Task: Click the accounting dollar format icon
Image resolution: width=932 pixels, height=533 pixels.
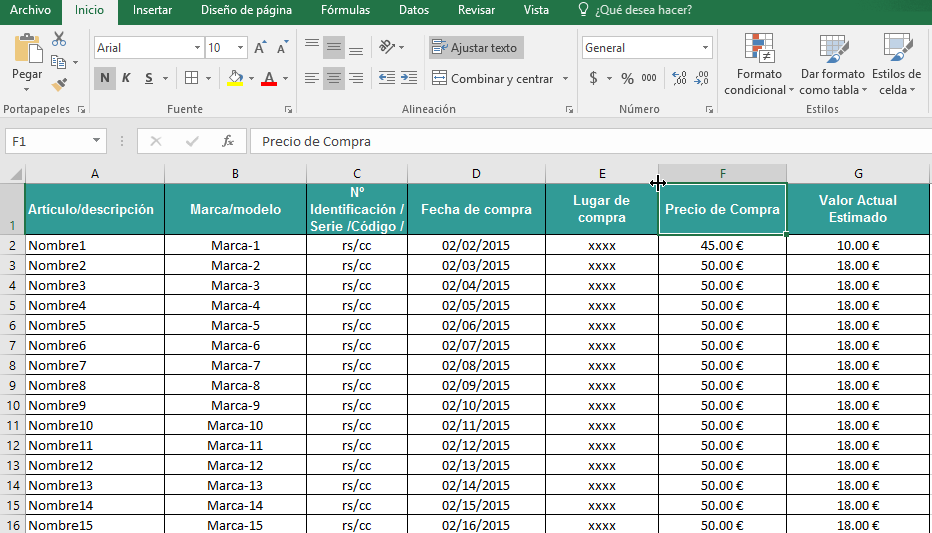Action: 593,78
